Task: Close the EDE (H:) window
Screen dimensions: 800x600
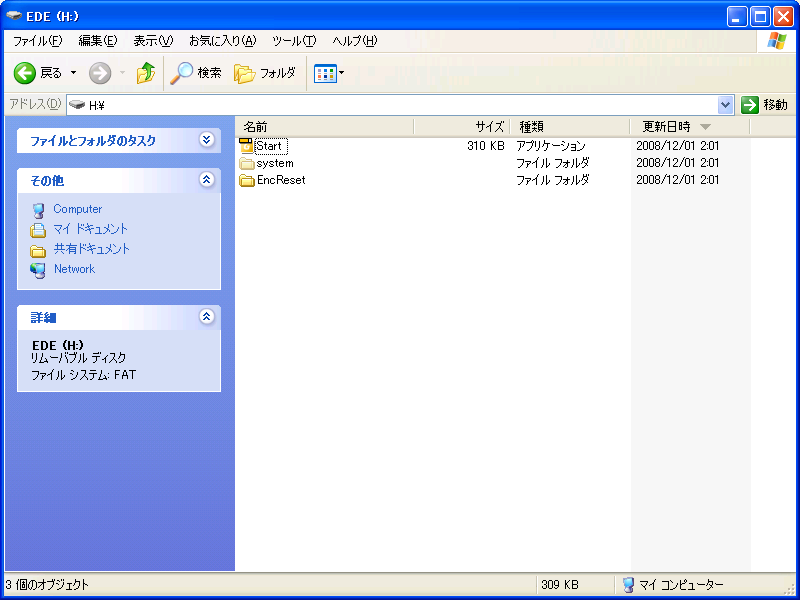Action: point(783,17)
